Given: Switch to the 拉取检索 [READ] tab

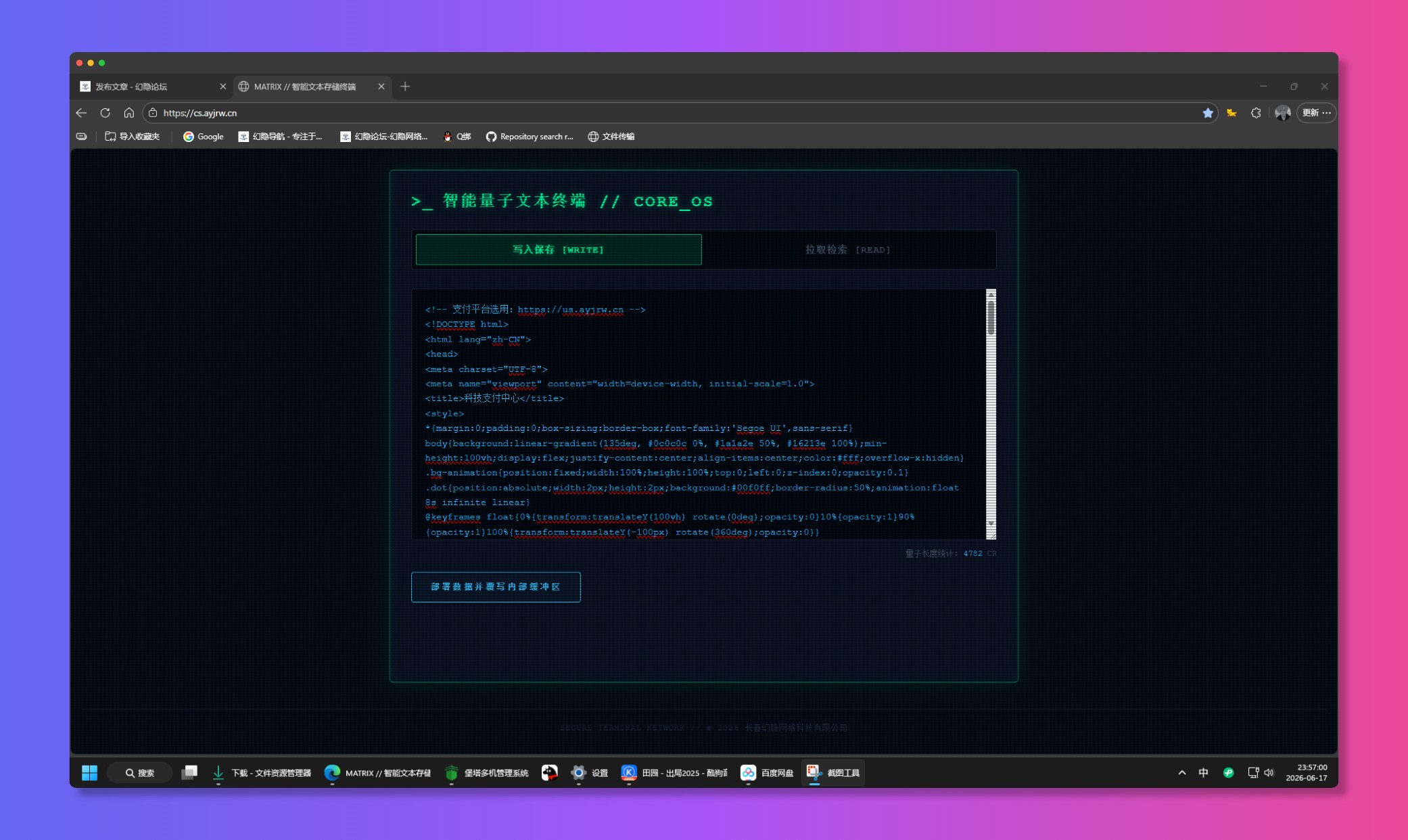Looking at the screenshot, I should [x=847, y=250].
